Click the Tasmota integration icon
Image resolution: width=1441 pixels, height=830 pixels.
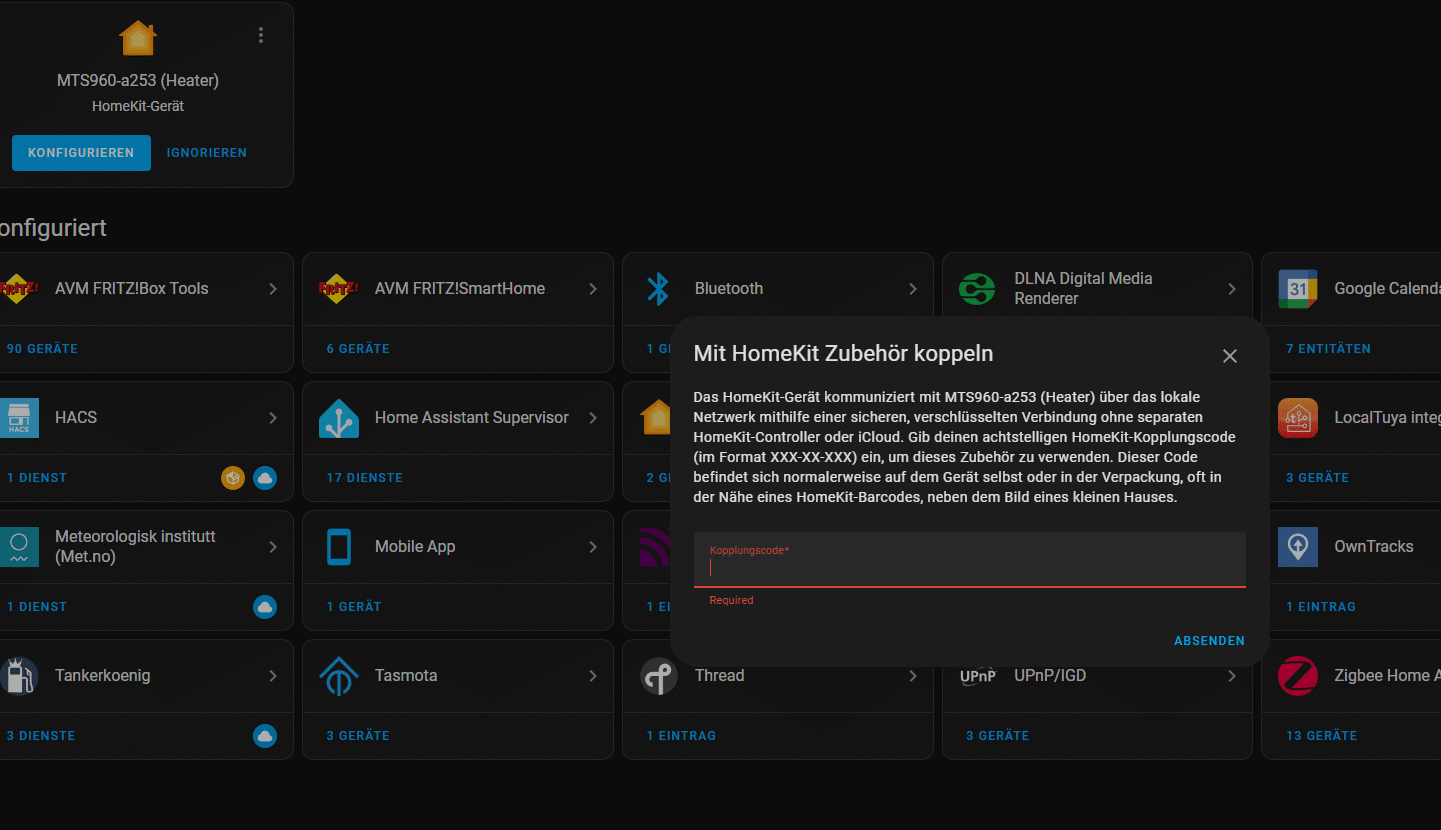click(338, 676)
